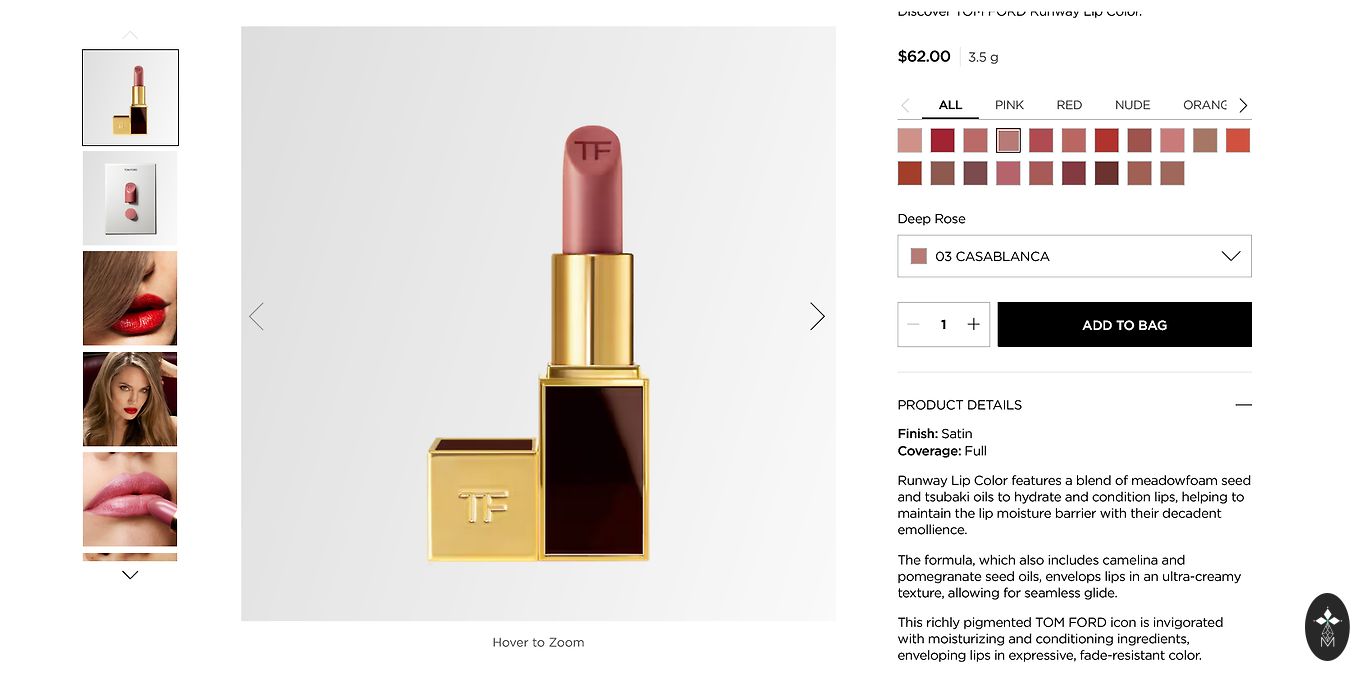Pick the first light pink shade swatch
This screenshot has height=677, width=1366.
tap(910, 141)
